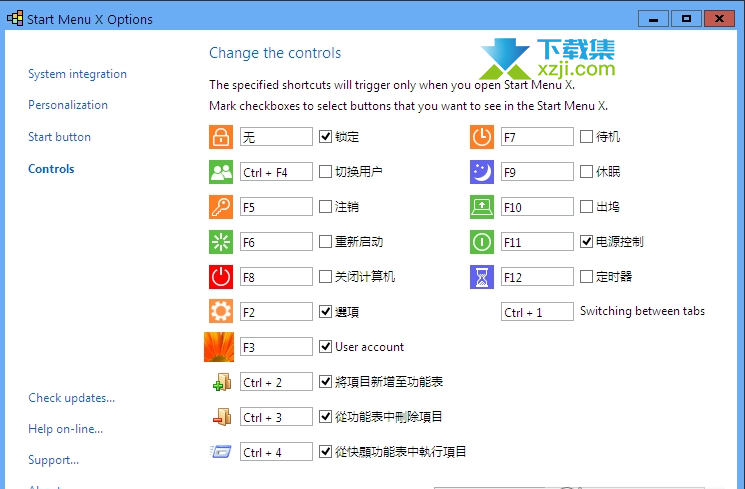Click the orange padlock lock icon
Image resolution: width=745 pixels, height=489 pixels.
(221, 137)
